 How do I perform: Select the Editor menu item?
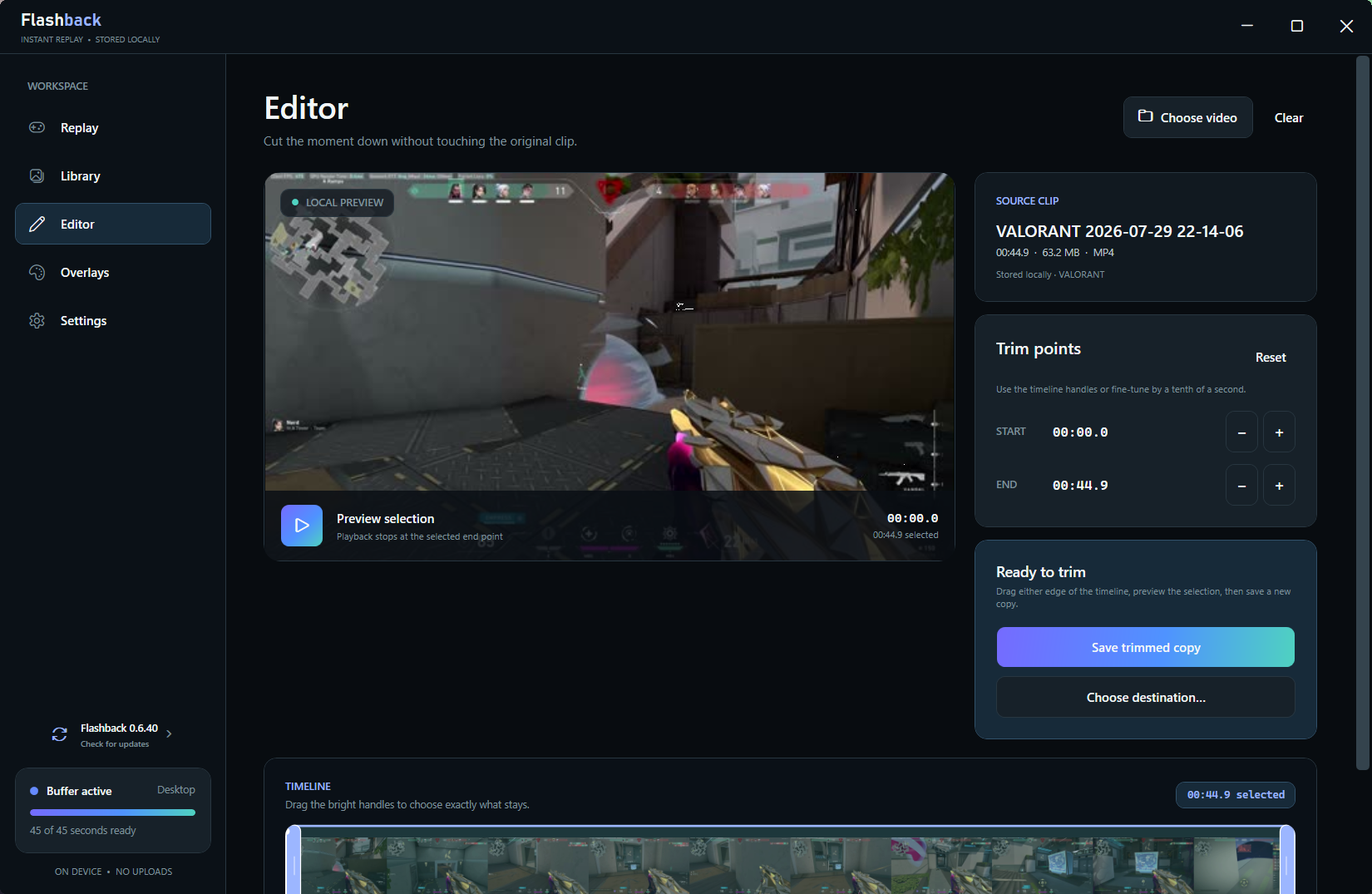pyautogui.click(x=113, y=224)
